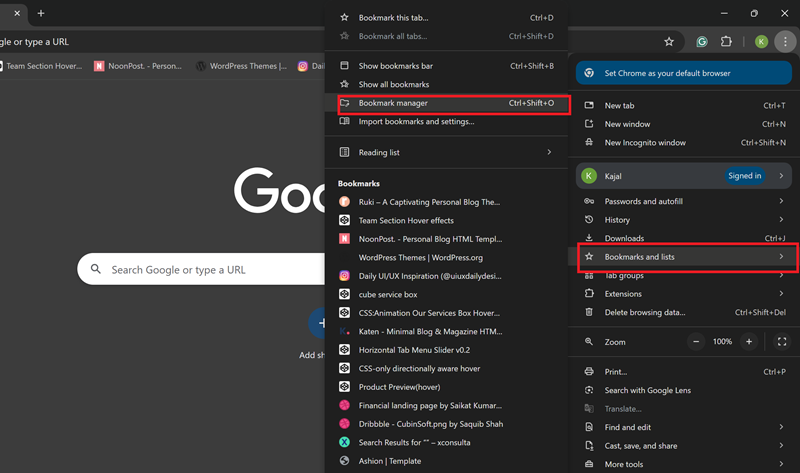Select Bookmark this tab option
800x473 pixels.
click(x=446, y=17)
